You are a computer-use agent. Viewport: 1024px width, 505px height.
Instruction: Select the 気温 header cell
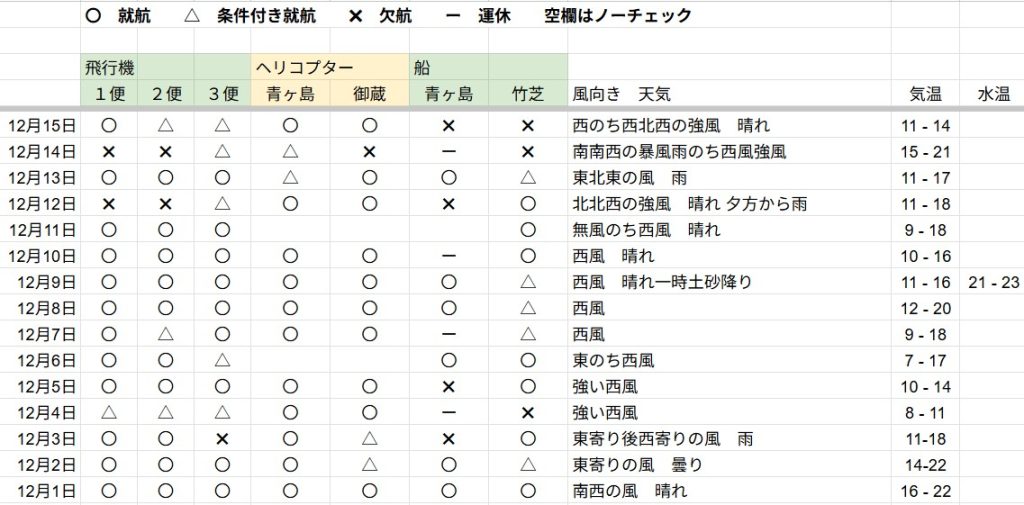[925, 94]
